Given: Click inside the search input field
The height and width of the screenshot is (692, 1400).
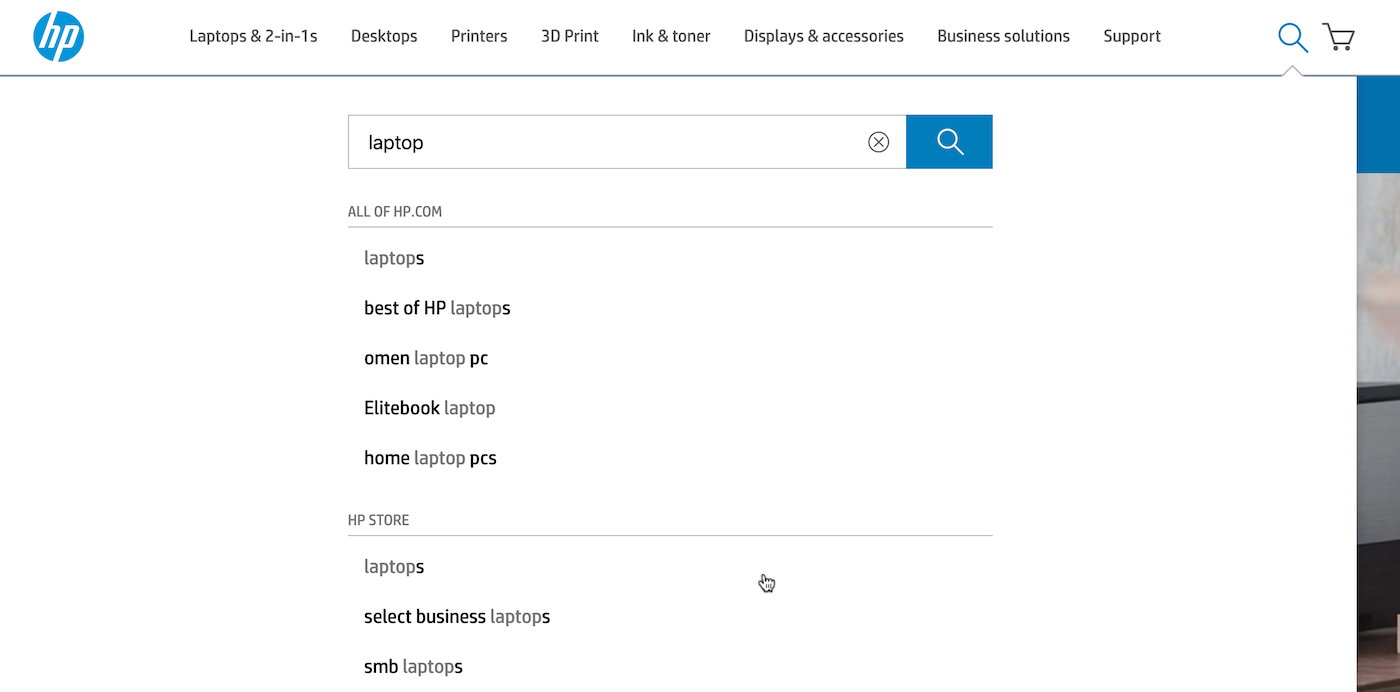Looking at the screenshot, I should pyautogui.click(x=600, y=142).
